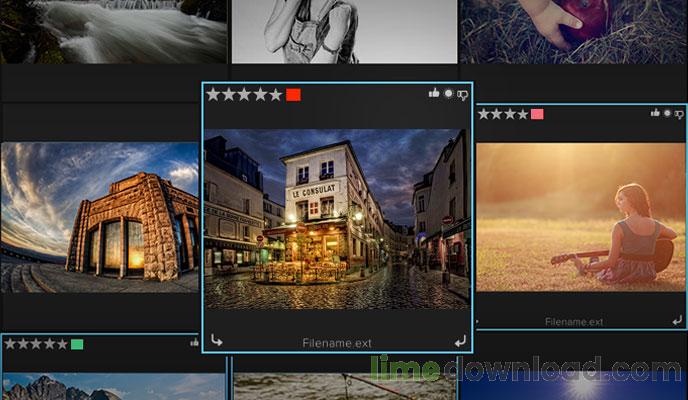Click return arrow icon on Le Consulat card

tap(460, 341)
